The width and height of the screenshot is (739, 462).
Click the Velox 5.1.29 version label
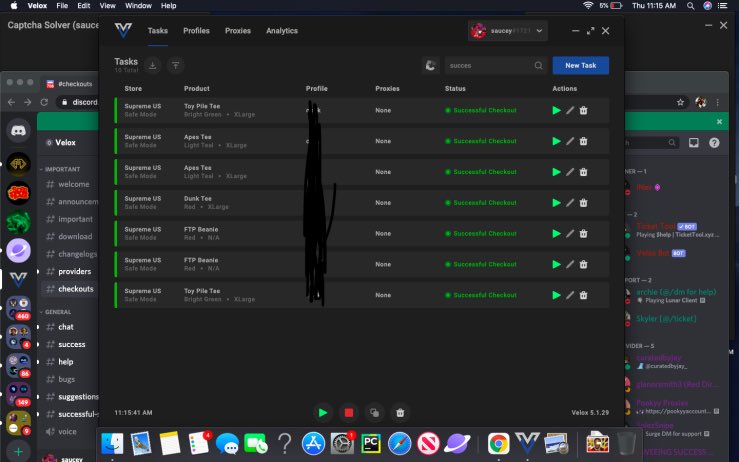590,412
